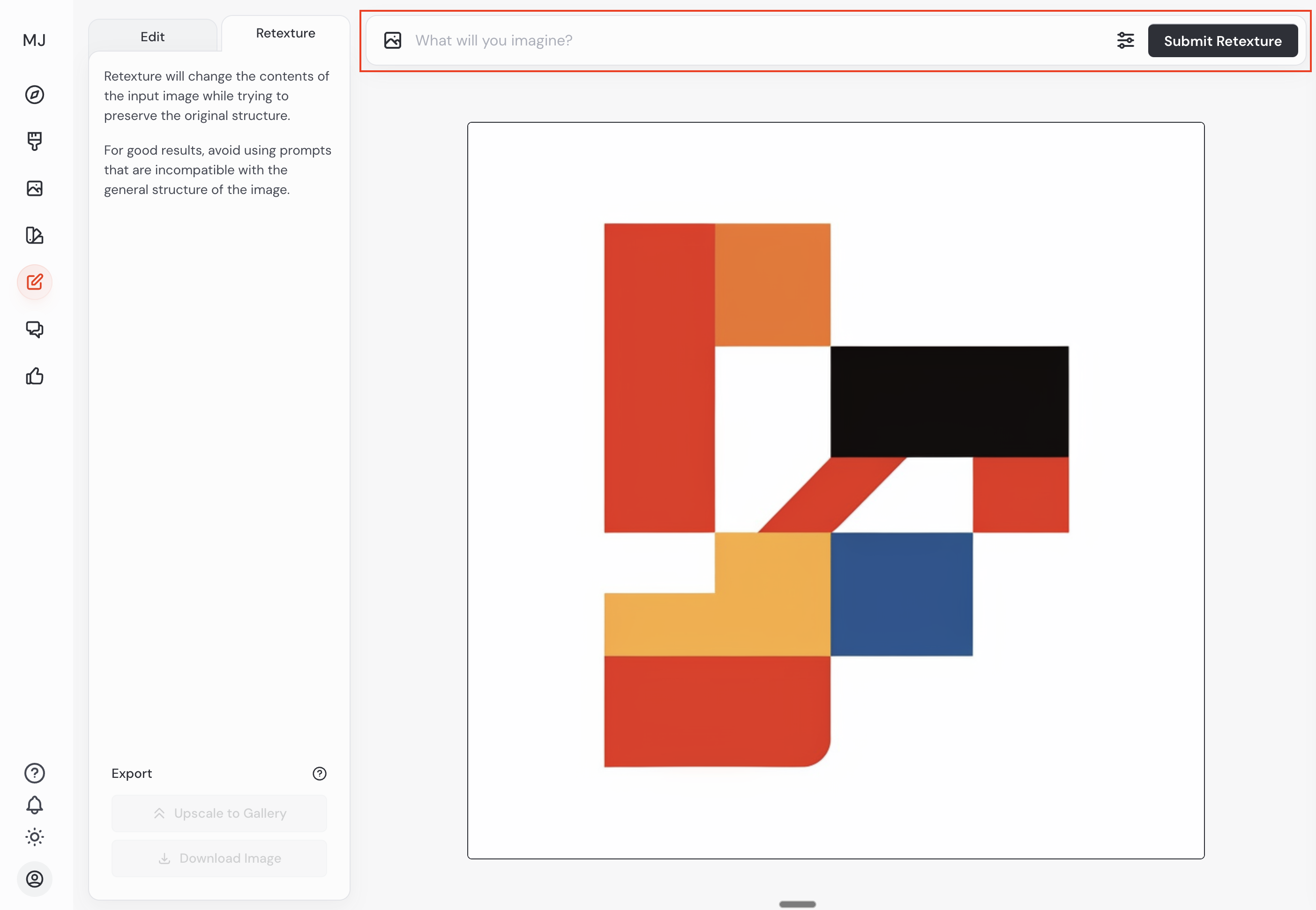The height and width of the screenshot is (910, 1316).
Task: Expand prompt settings sliders icon
Action: click(x=1125, y=40)
